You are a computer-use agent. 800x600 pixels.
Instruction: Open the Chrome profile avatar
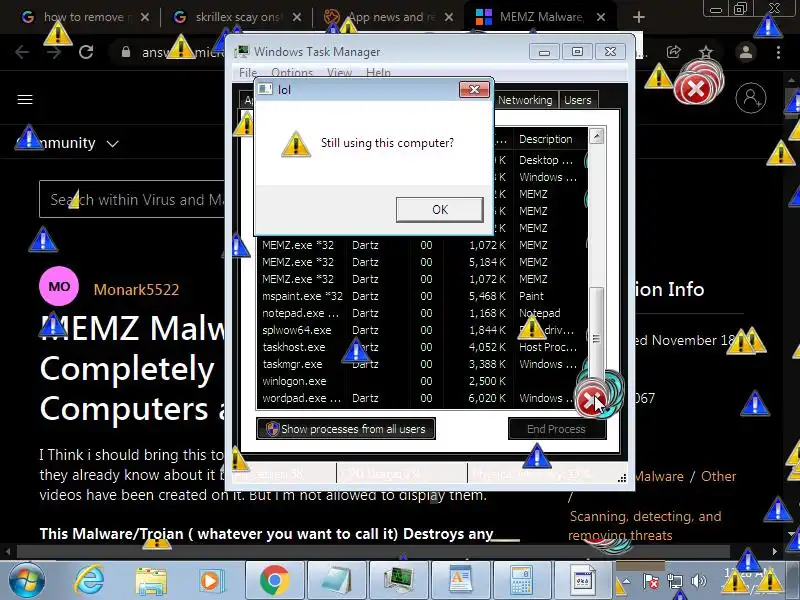click(x=745, y=52)
